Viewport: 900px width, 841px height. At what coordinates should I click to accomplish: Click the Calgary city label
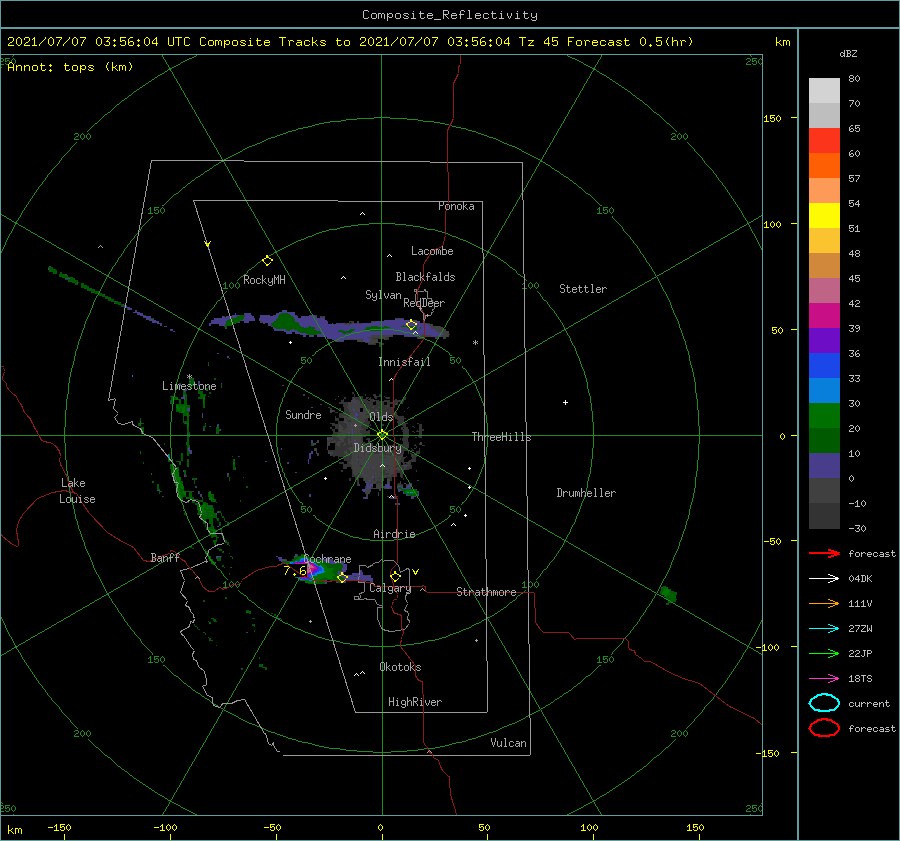390,588
